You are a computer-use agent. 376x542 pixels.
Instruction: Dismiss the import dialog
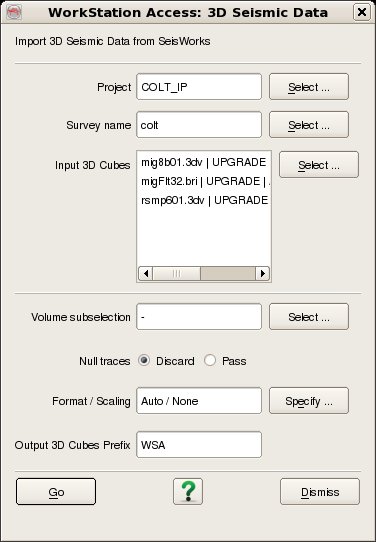pos(320,492)
